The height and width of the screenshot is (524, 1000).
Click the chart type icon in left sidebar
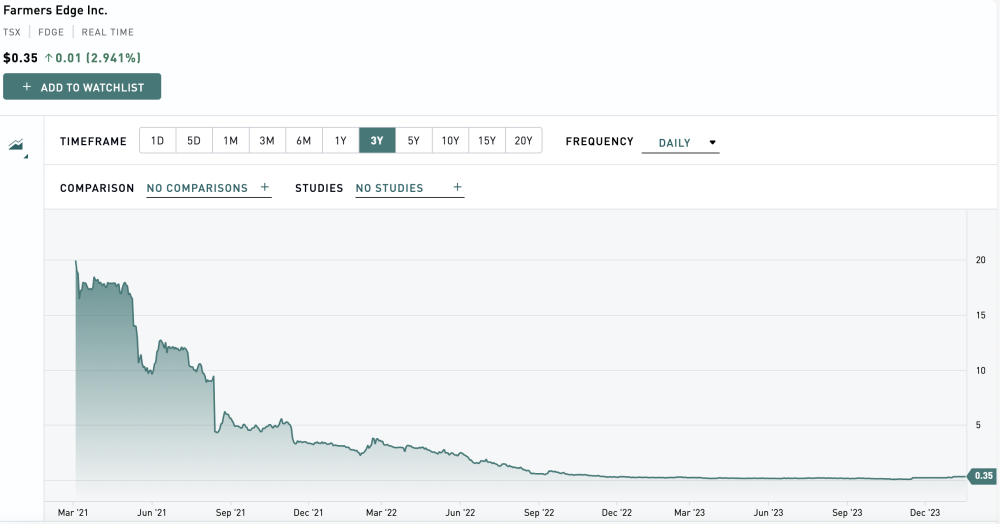pos(17,146)
